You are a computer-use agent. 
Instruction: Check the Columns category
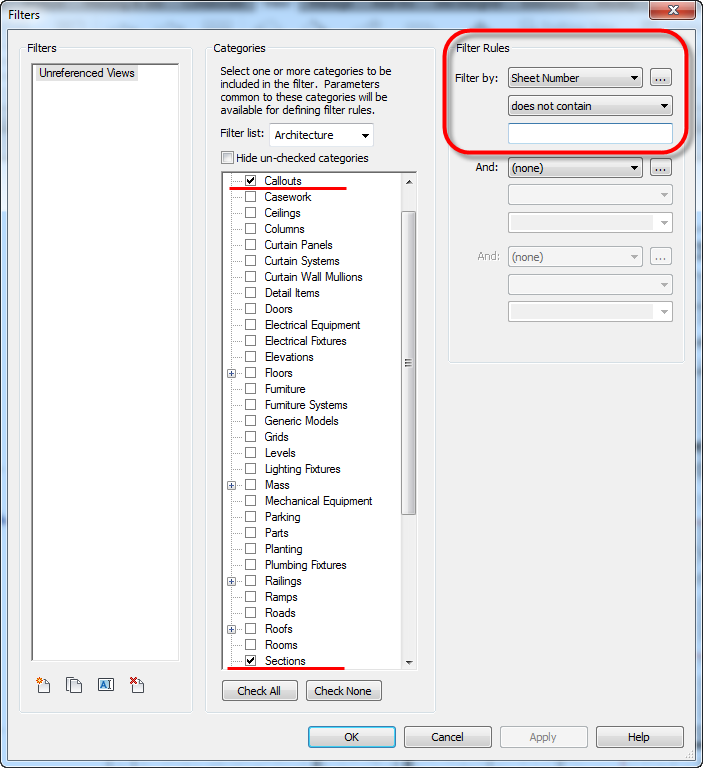coord(250,229)
